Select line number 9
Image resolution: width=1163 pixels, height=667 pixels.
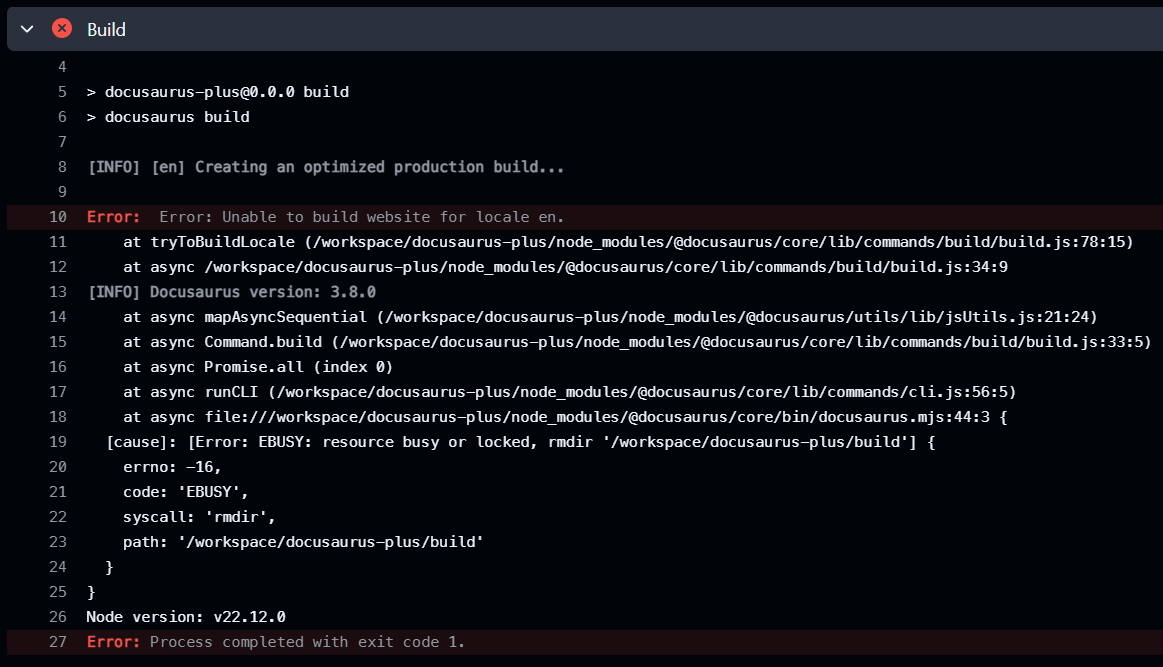pyautogui.click(x=62, y=192)
